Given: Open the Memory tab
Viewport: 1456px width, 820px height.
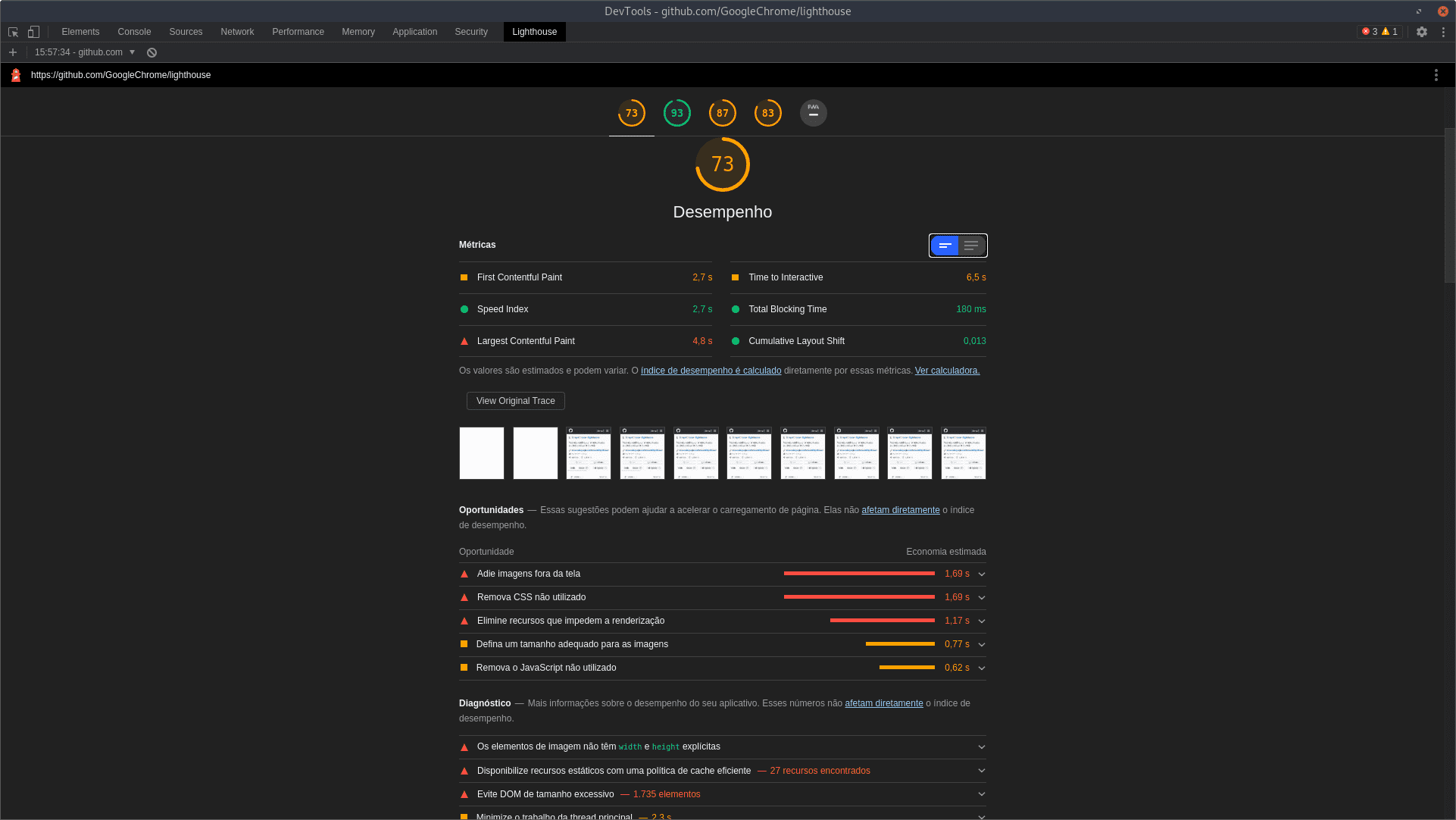Looking at the screenshot, I should coord(358,32).
